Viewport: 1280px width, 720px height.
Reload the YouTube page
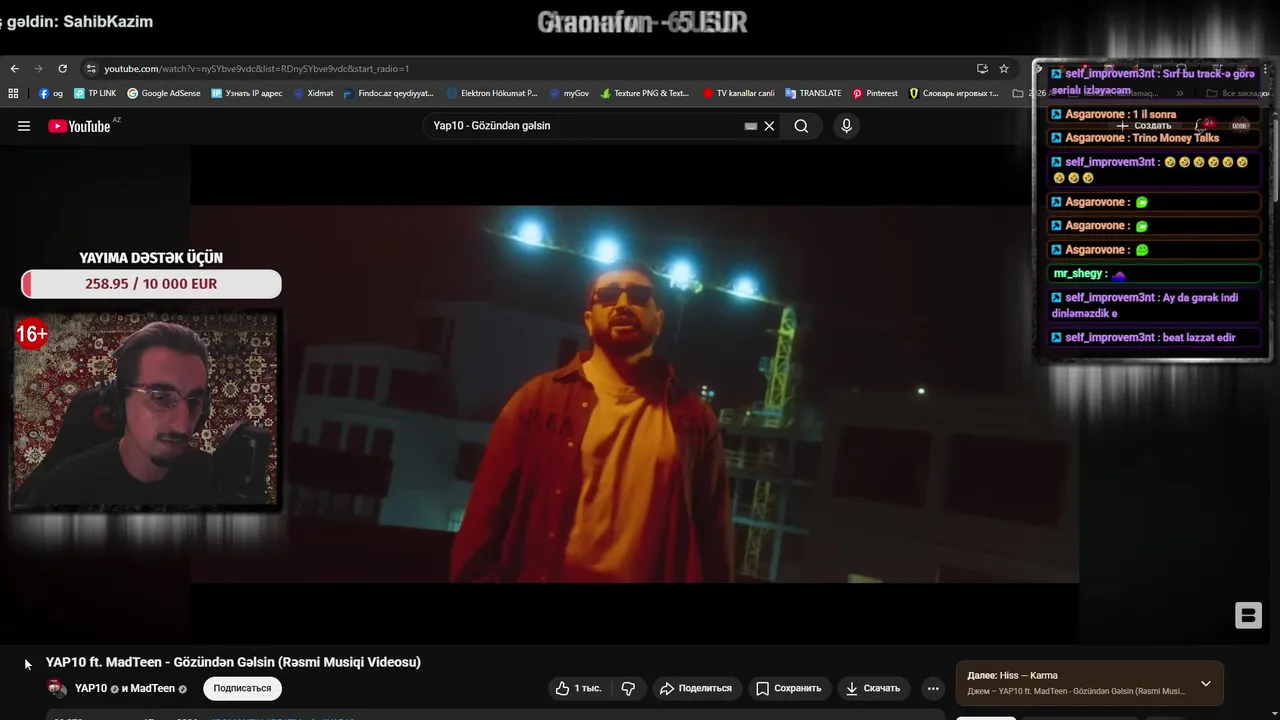[62, 69]
